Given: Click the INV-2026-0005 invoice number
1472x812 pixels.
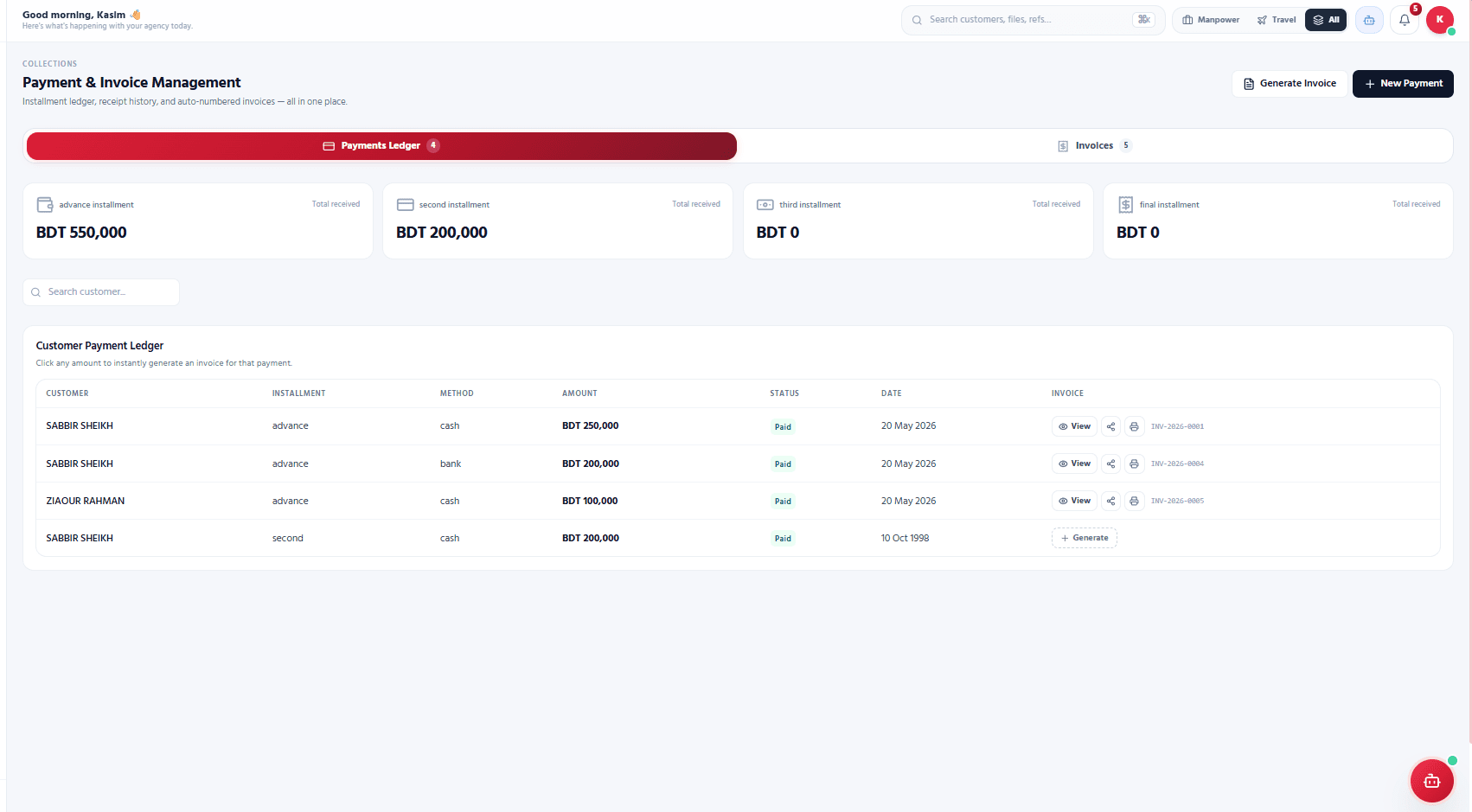Looking at the screenshot, I should 1177,502.
